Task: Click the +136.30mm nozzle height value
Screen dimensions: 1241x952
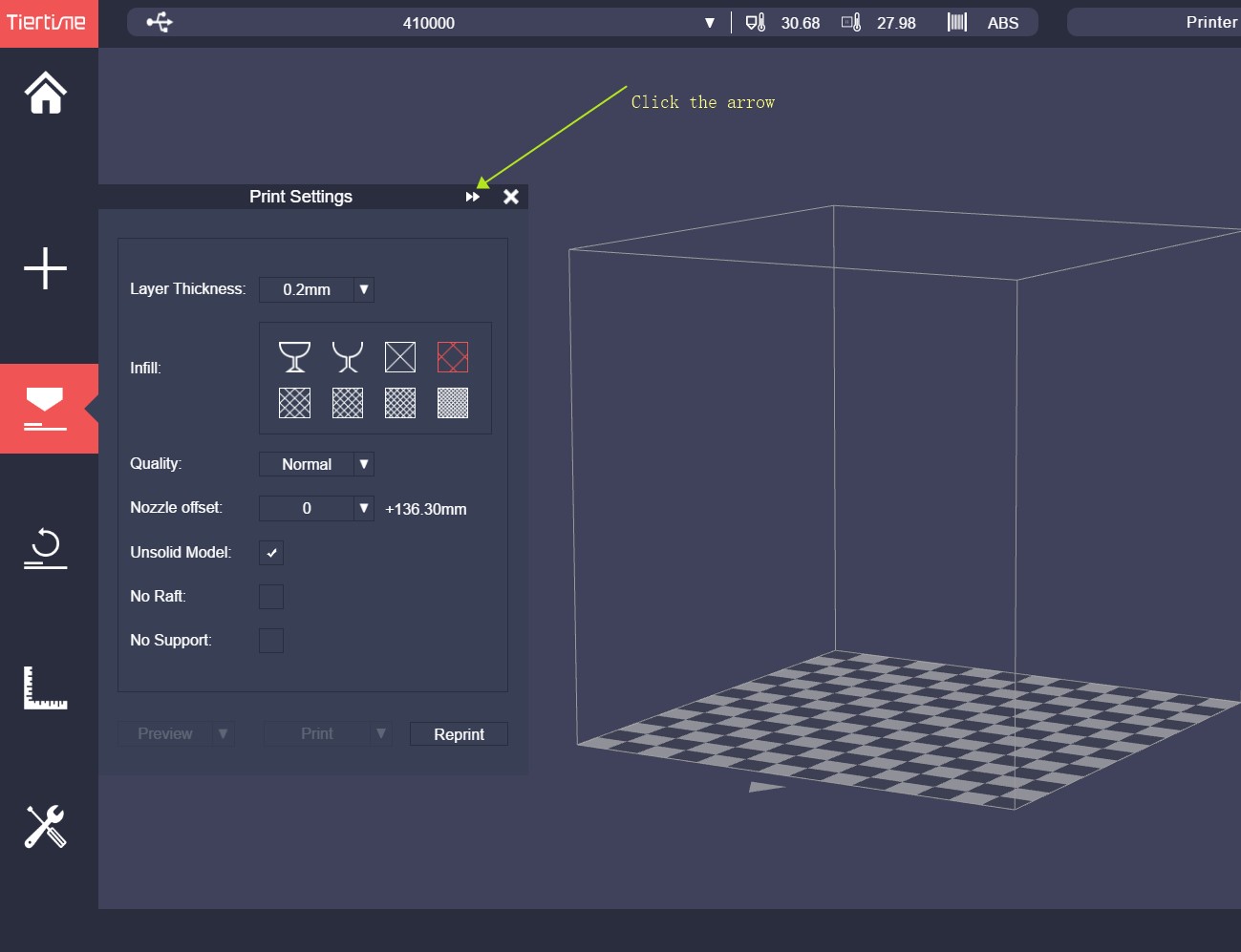Action: click(426, 509)
